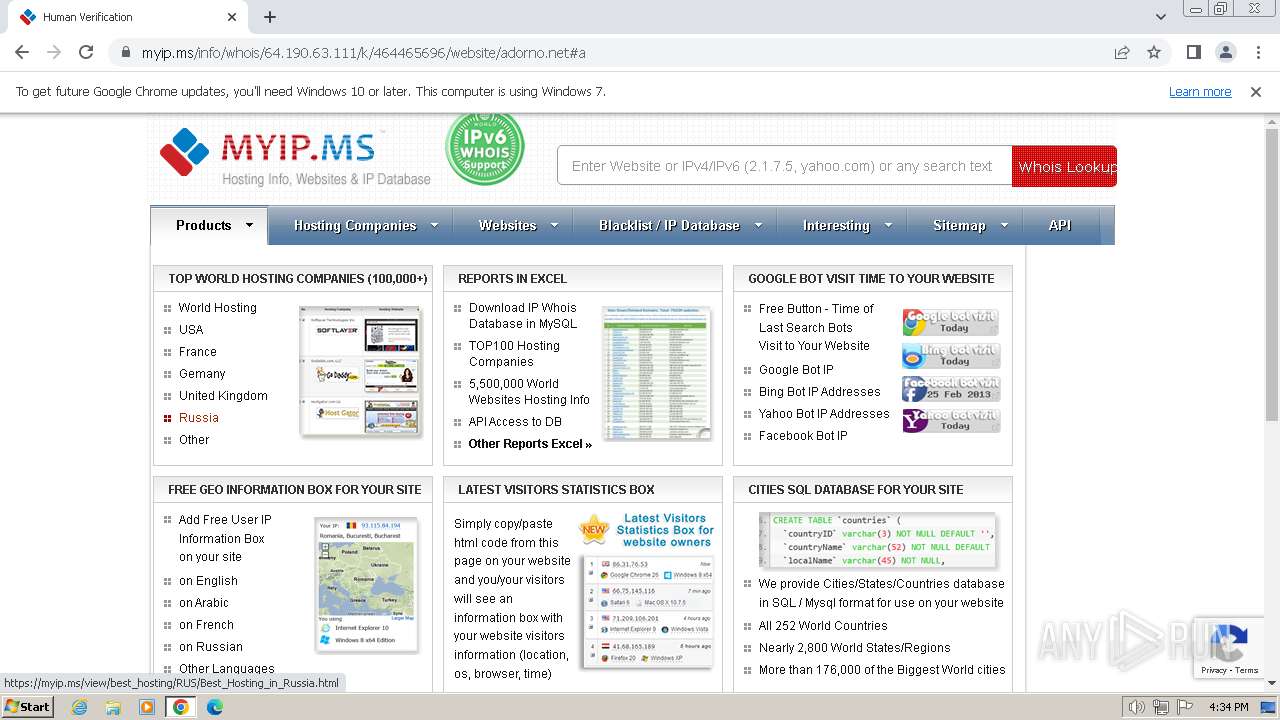Open the Russia hosting link

tap(199, 418)
